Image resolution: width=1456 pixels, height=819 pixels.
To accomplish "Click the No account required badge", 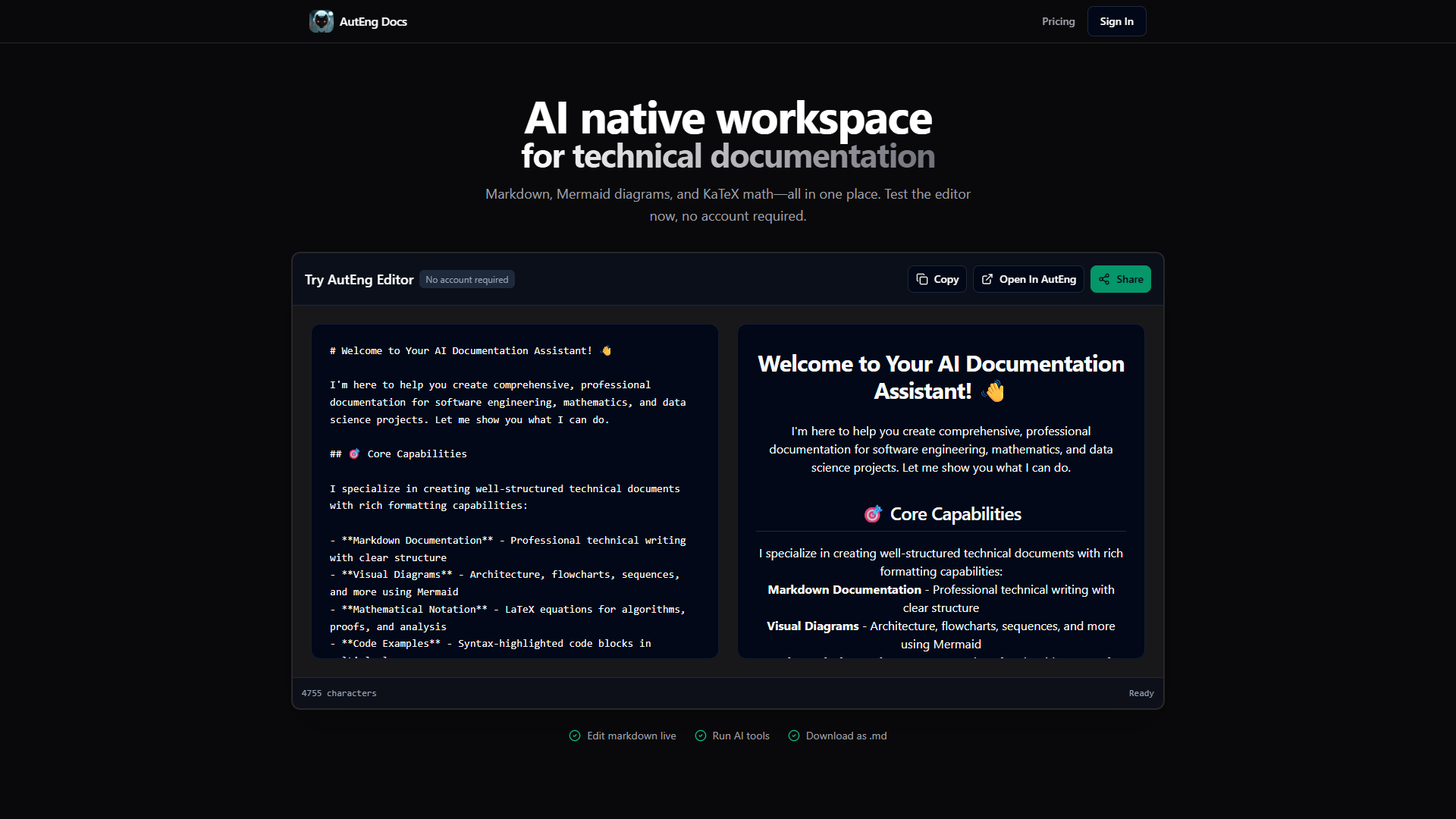I will (467, 280).
